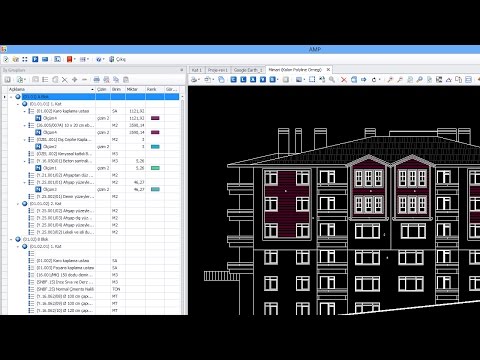Click the blue X square icon in drawing toolbar
The height and width of the screenshot is (360, 480).
[x=253, y=80]
